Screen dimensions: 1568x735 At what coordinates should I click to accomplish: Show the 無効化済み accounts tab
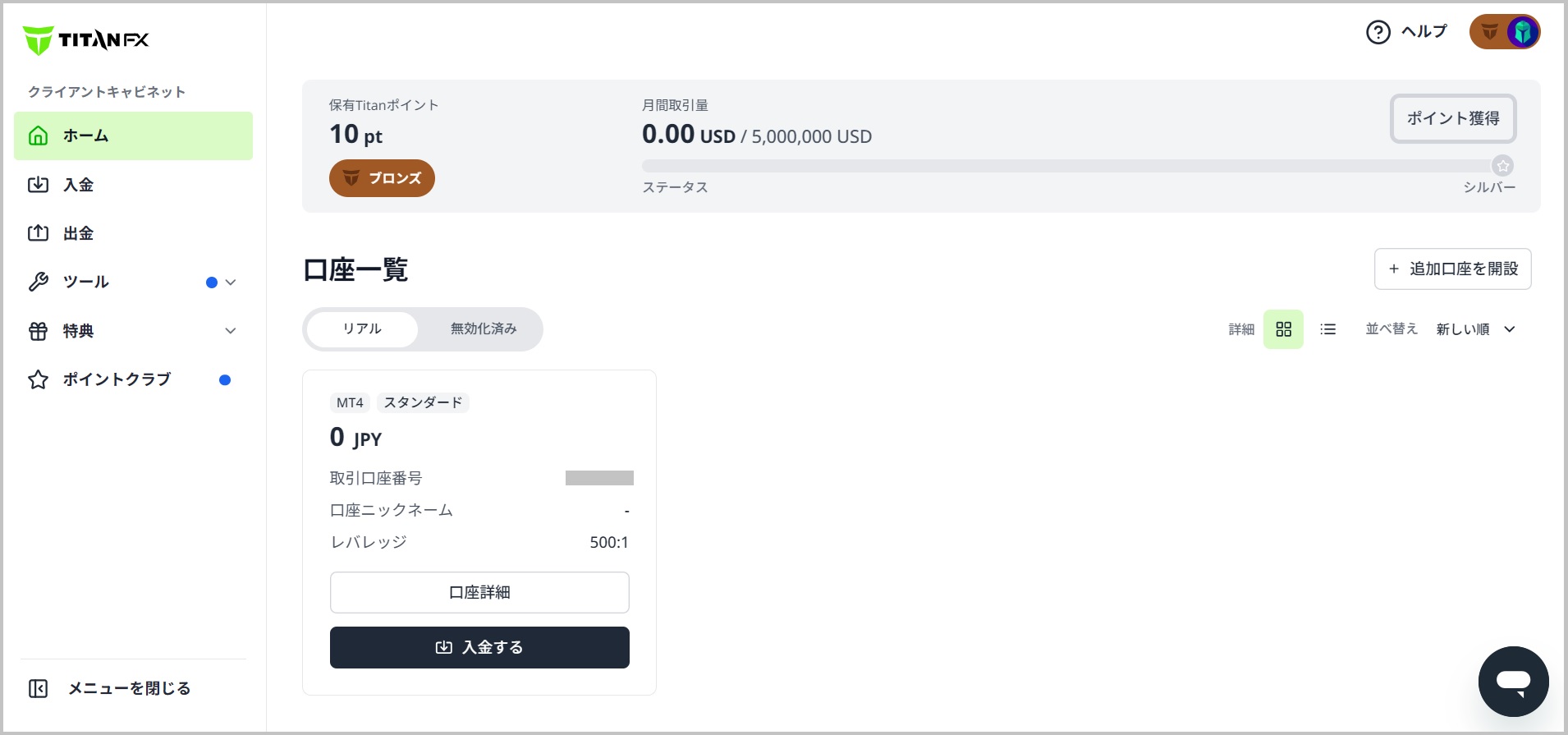(484, 329)
